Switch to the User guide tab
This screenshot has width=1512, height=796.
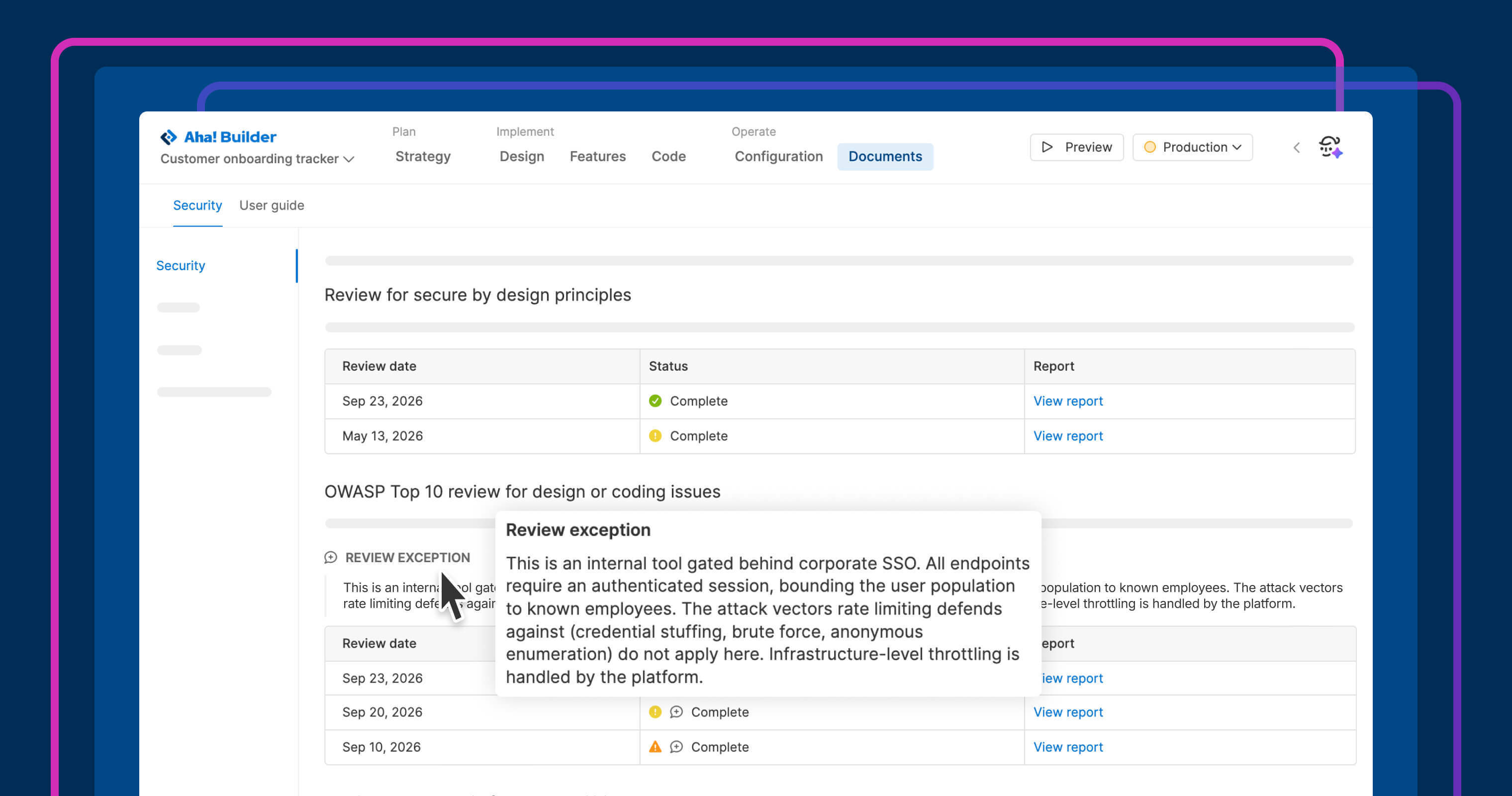272,205
